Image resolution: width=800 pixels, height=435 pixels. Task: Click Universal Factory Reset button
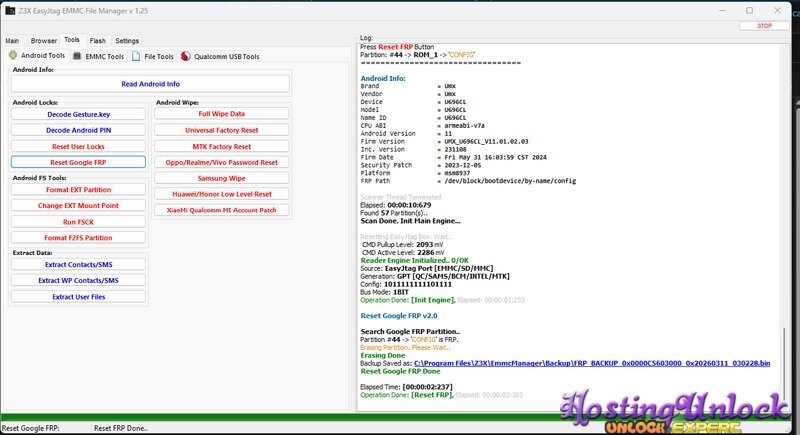(221, 130)
